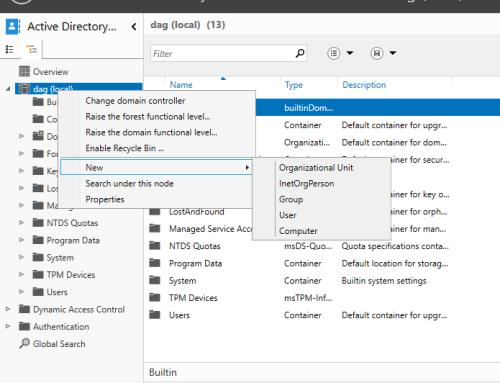The height and width of the screenshot is (383, 500).
Task: Select System in the navigation tree
Action: tap(60, 258)
